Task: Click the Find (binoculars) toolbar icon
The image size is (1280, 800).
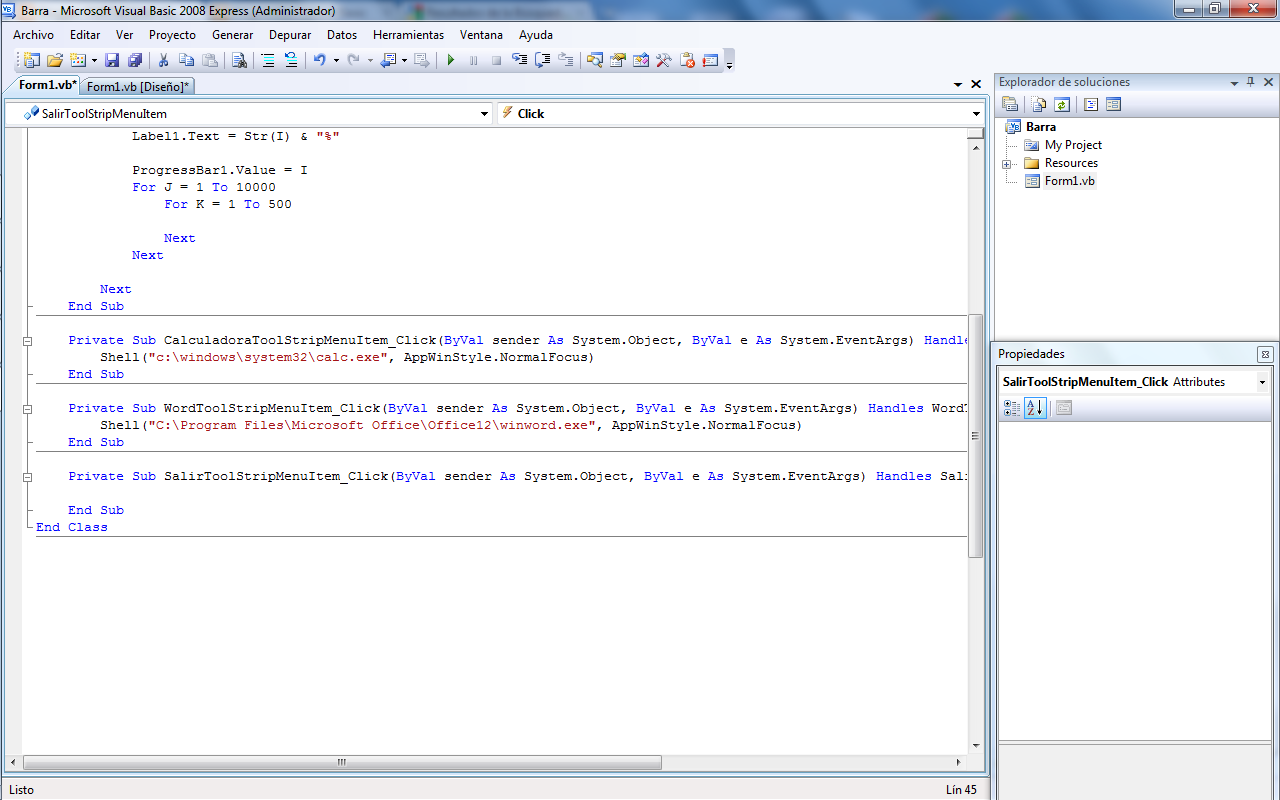Action: click(x=239, y=60)
